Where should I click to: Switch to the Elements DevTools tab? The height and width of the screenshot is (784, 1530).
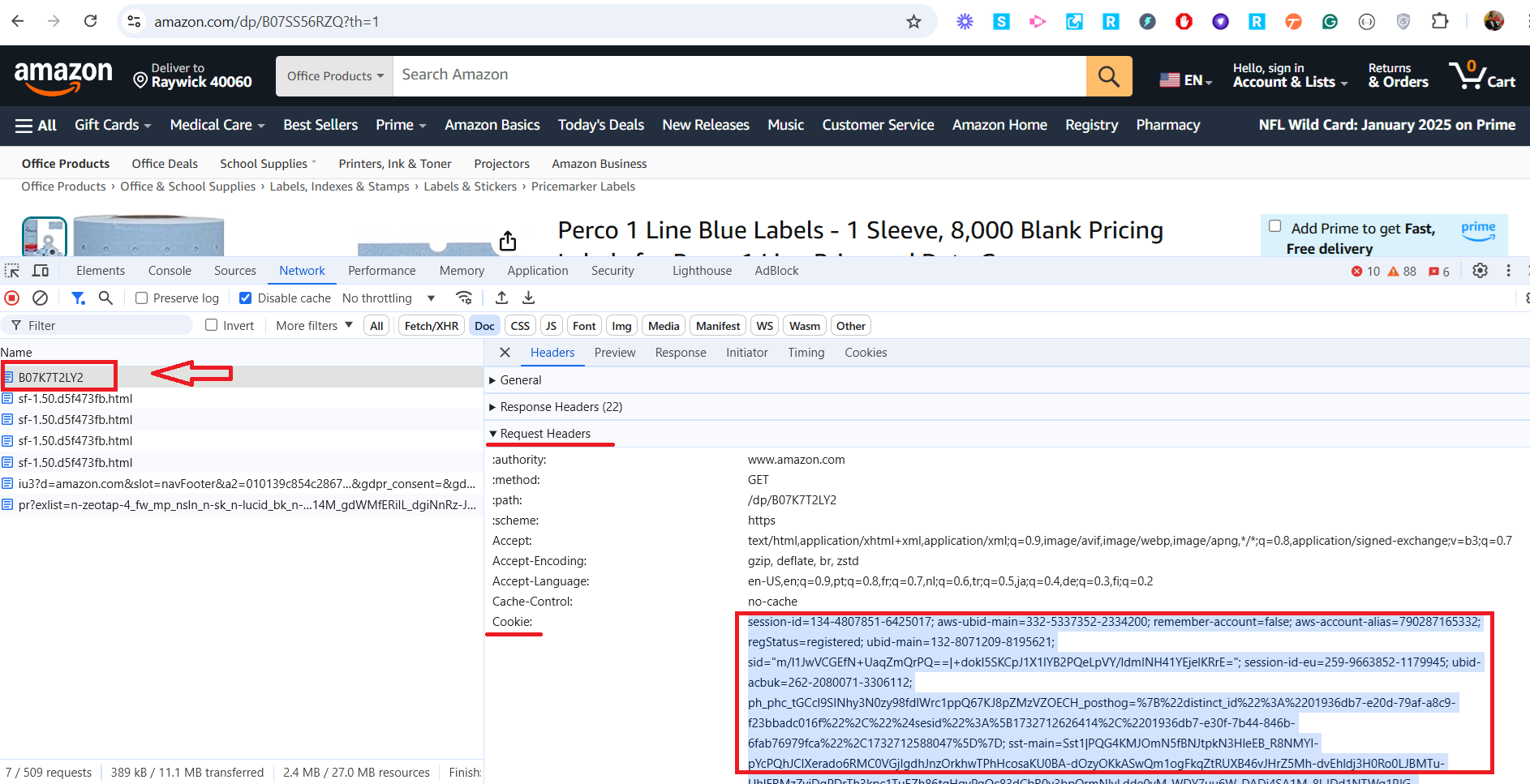(x=101, y=271)
